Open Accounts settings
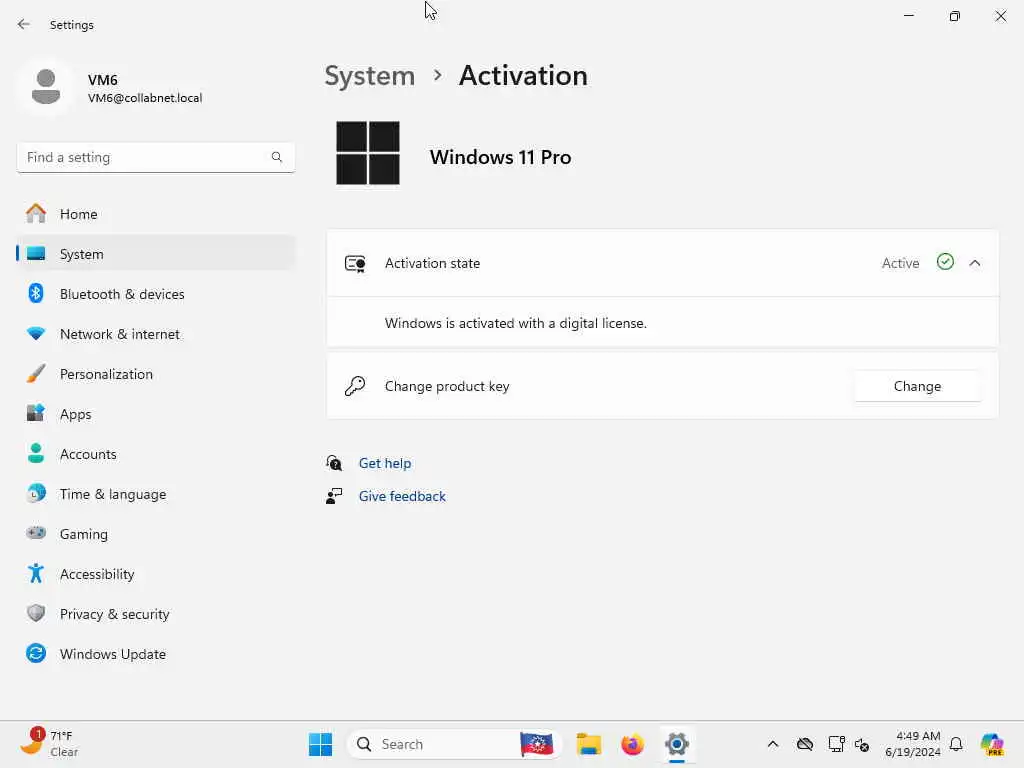Screen dimensions: 1024x768 coord(155,453)
